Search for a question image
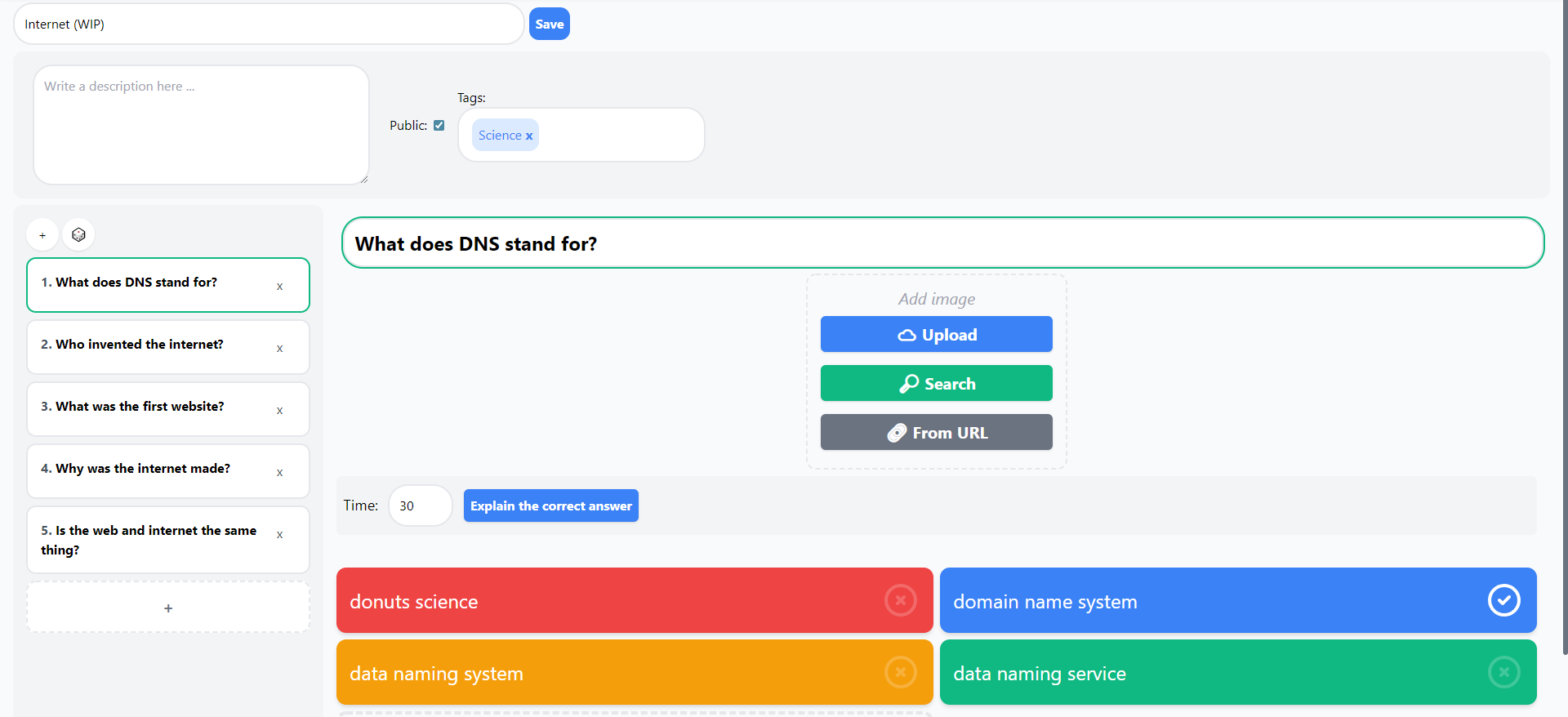 point(937,383)
